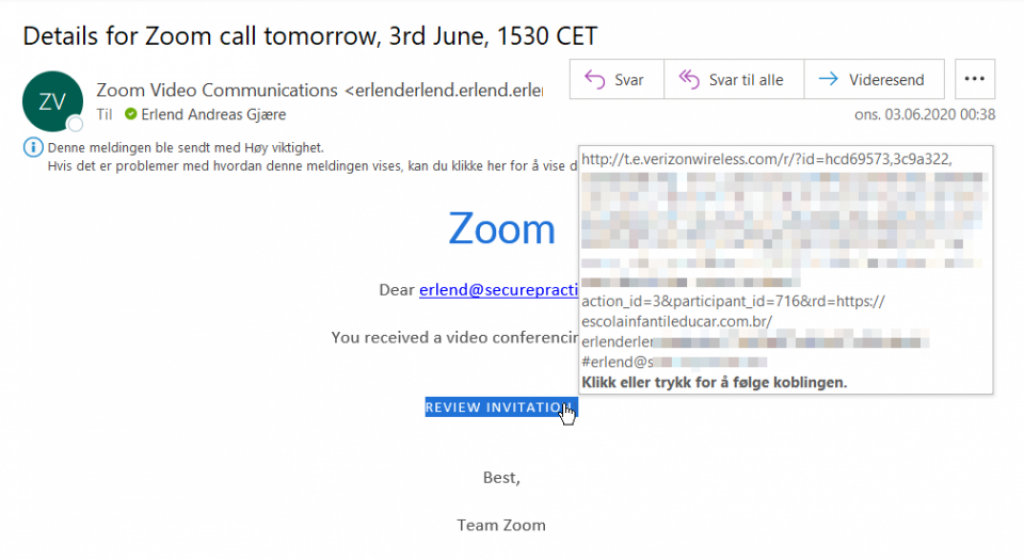Viewport: 1024px width, 560px height.
Task: Click the green check presence icon by recipient
Action: coord(131,115)
